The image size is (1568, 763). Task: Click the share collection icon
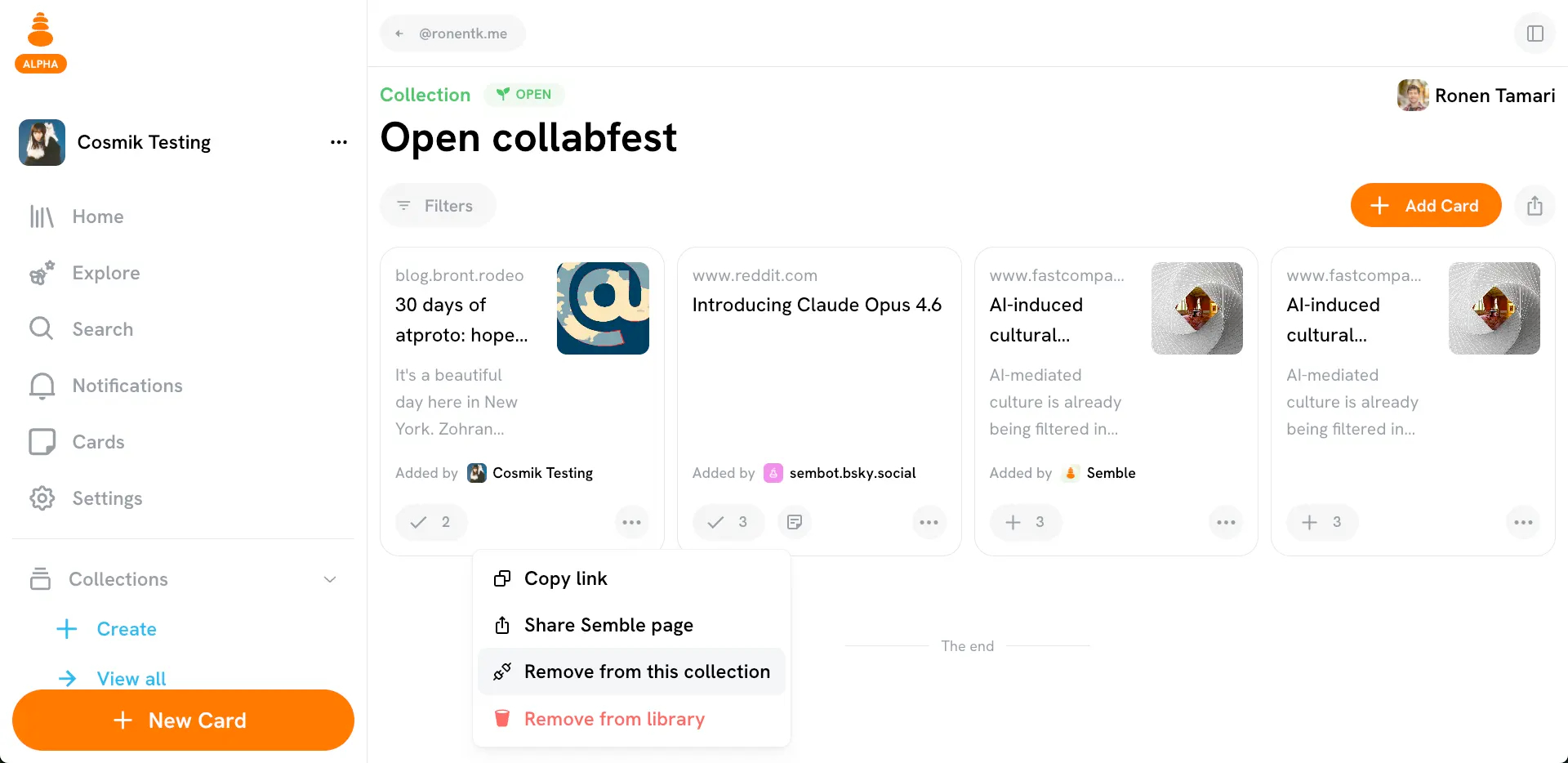tap(1535, 206)
